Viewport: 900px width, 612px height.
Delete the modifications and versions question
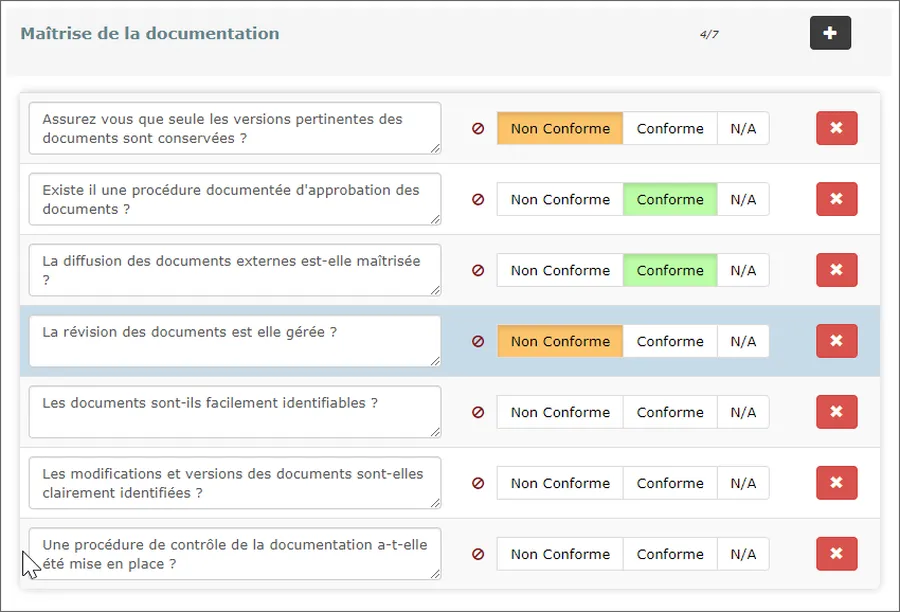(836, 483)
